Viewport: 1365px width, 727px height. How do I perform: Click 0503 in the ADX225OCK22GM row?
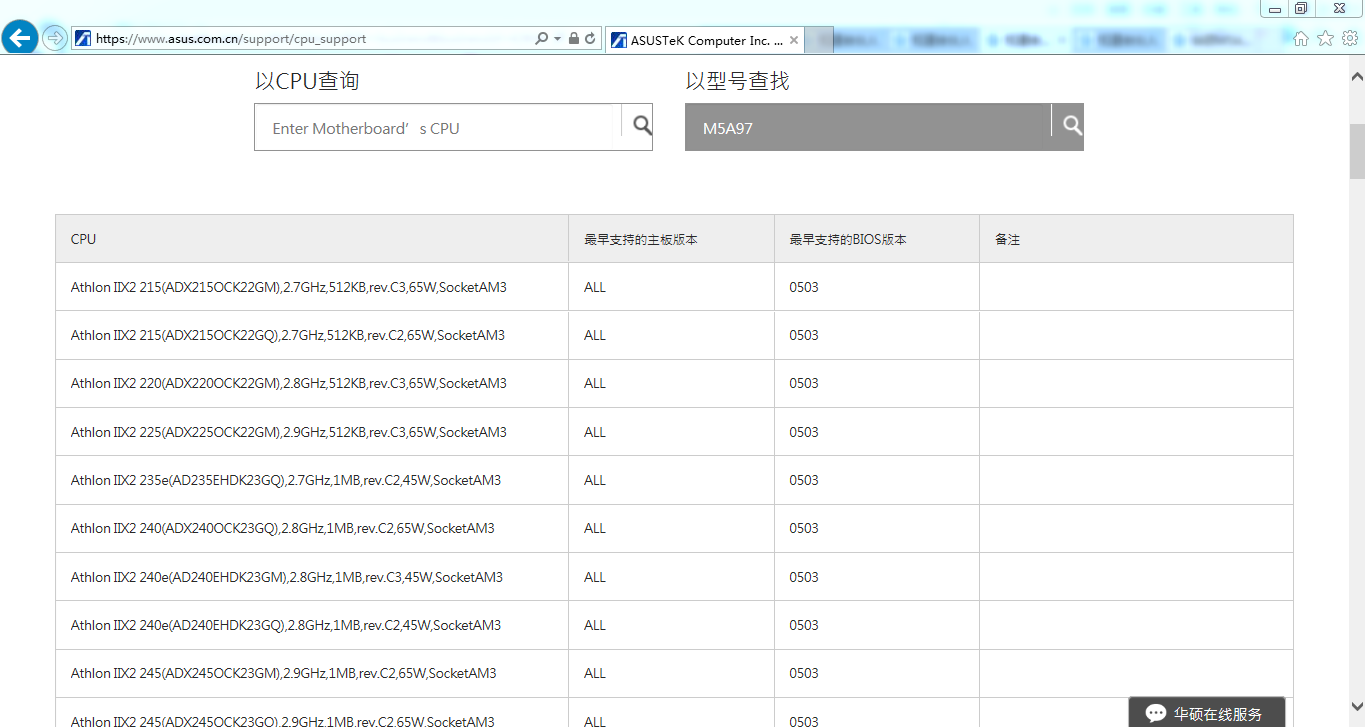tap(804, 432)
